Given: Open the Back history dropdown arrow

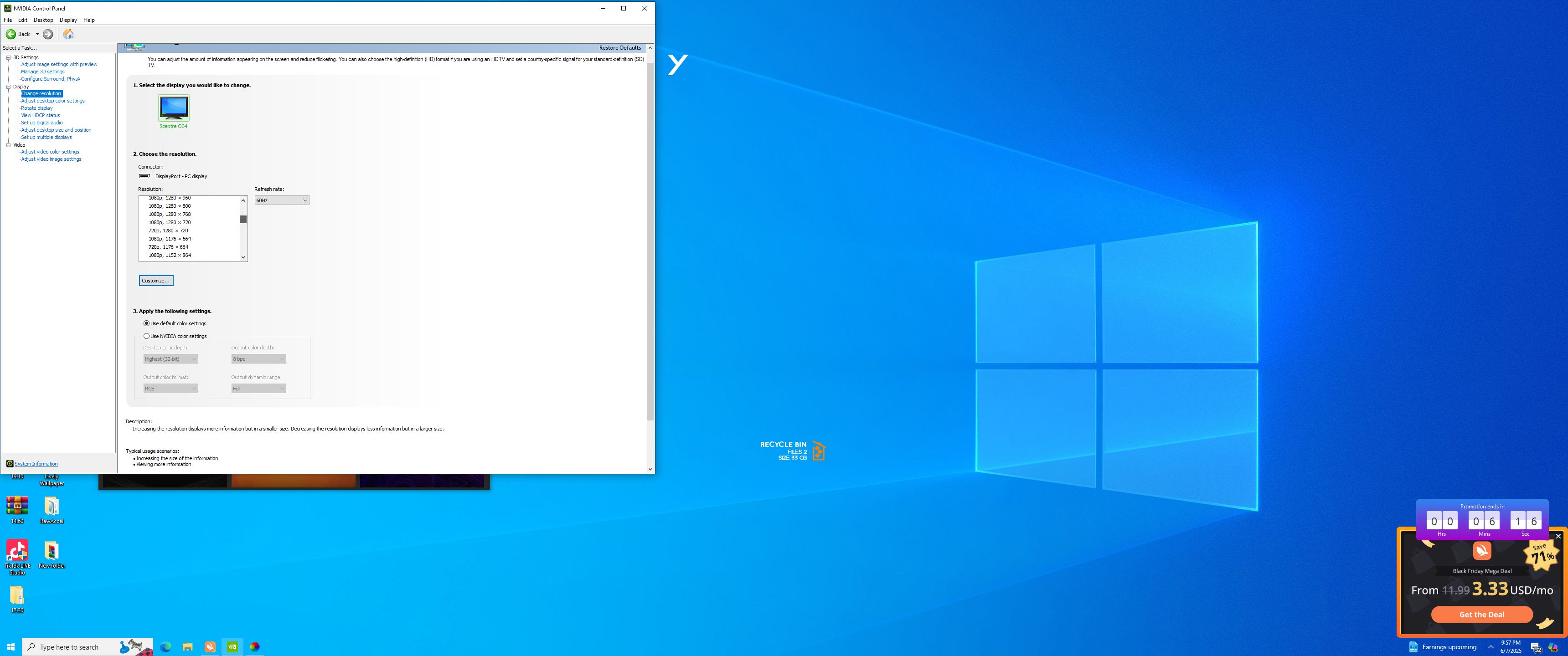Looking at the screenshot, I should pyautogui.click(x=37, y=34).
